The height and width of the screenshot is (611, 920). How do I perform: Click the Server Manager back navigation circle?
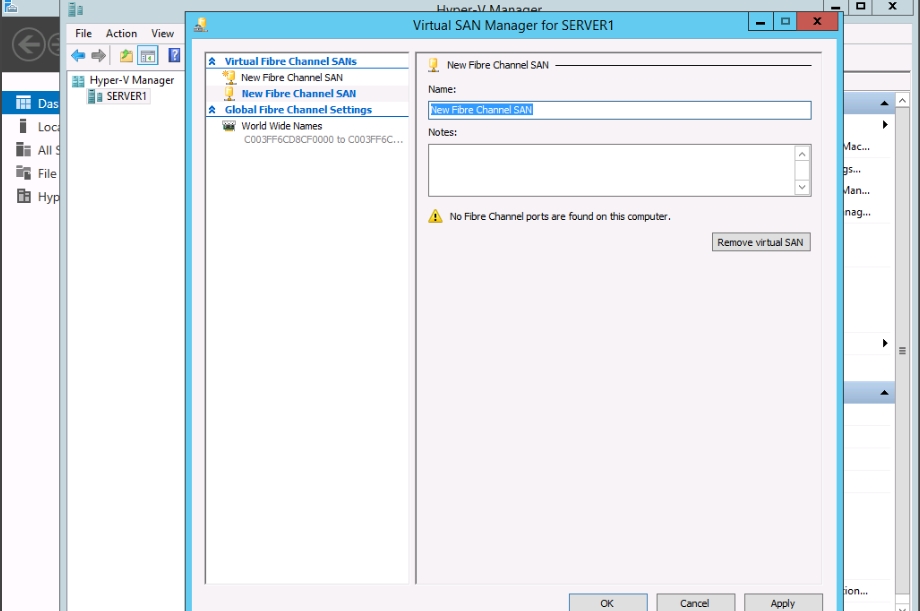[x=28, y=45]
